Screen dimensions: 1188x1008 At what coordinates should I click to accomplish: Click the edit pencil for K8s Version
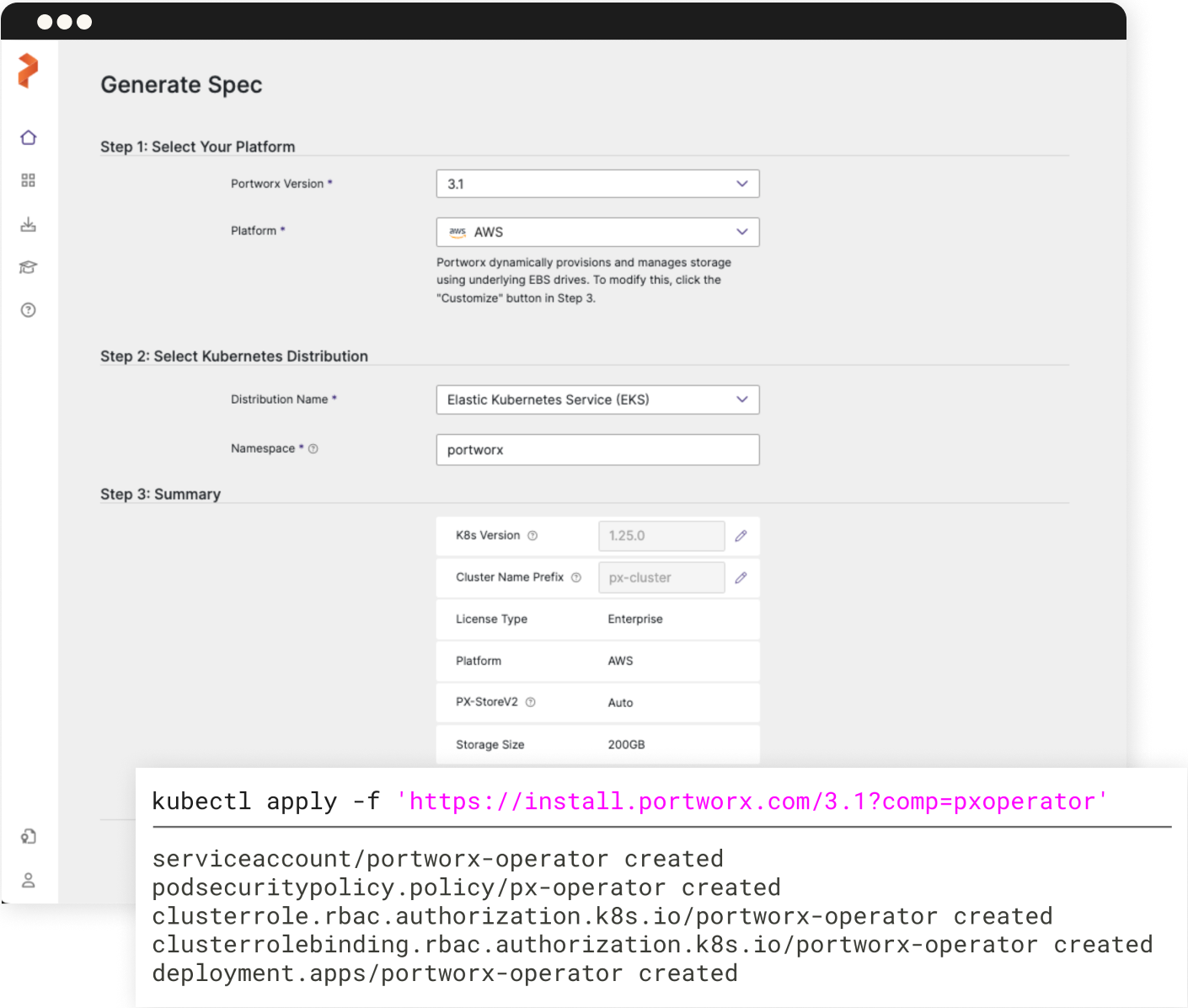pyautogui.click(x=741, y=536)
